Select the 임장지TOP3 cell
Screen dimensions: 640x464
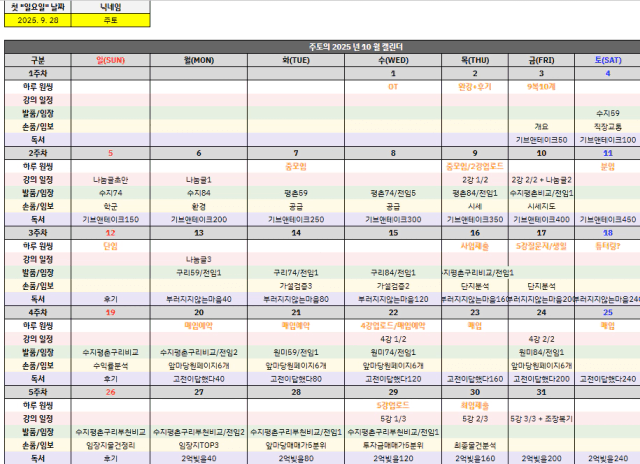[x=199, y=445]
